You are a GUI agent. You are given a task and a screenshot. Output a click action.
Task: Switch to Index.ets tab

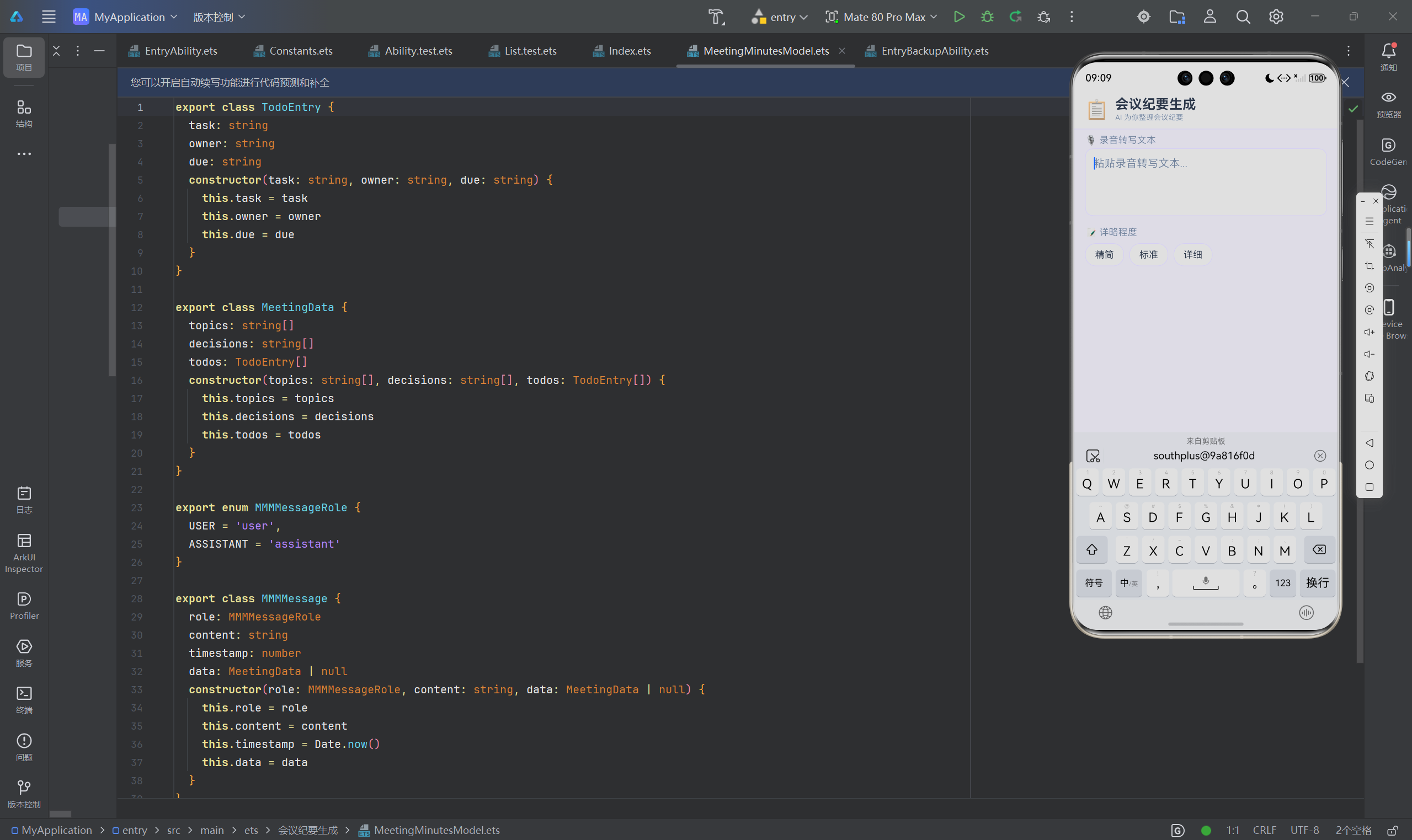click(622, 51)
